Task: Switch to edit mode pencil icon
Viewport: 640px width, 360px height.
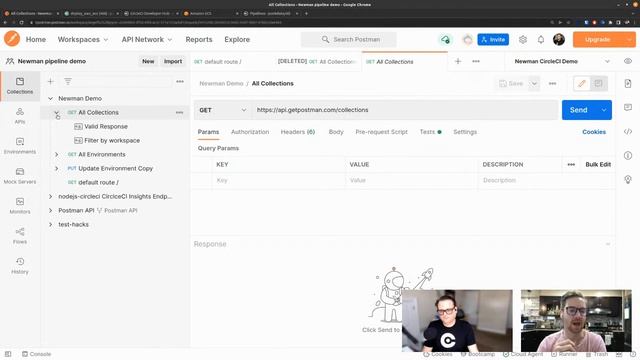Action: 582,83
